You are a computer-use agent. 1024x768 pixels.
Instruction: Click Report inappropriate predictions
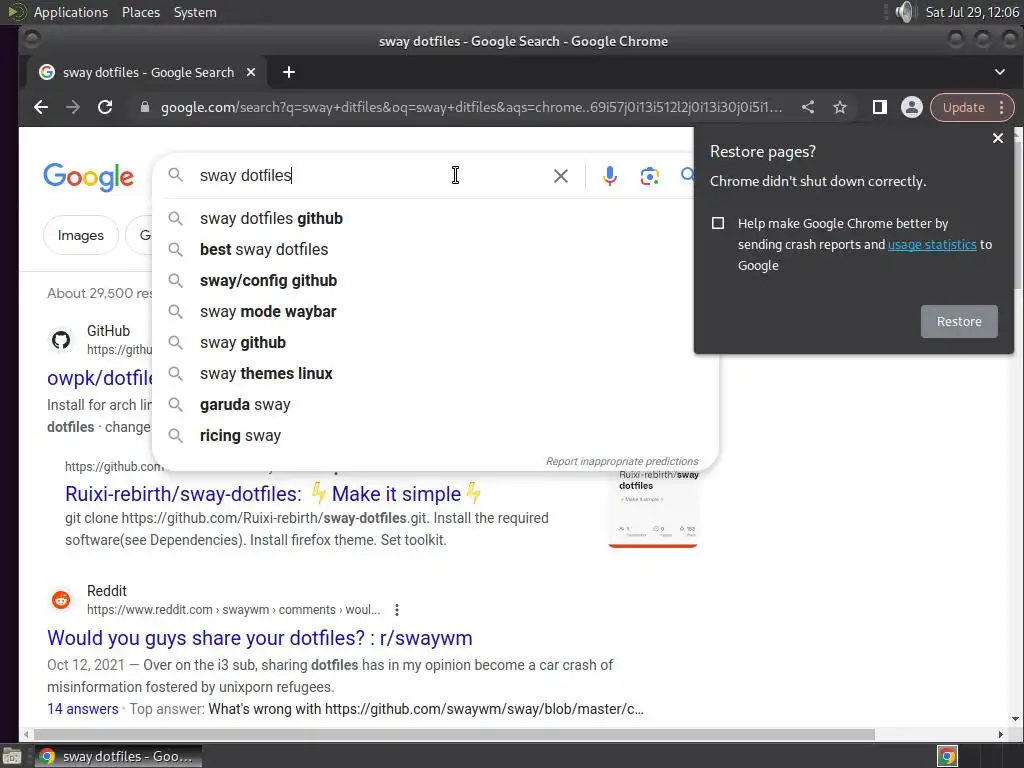(x=622, y=461)
